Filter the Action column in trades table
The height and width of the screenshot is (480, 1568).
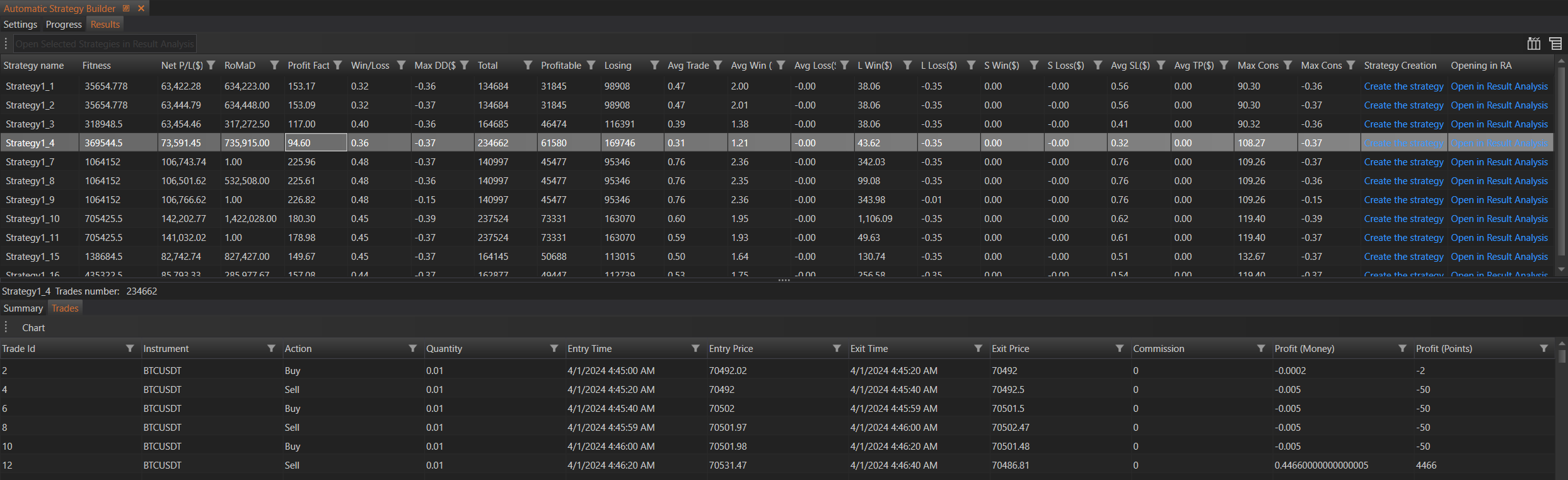pos(412,349)
